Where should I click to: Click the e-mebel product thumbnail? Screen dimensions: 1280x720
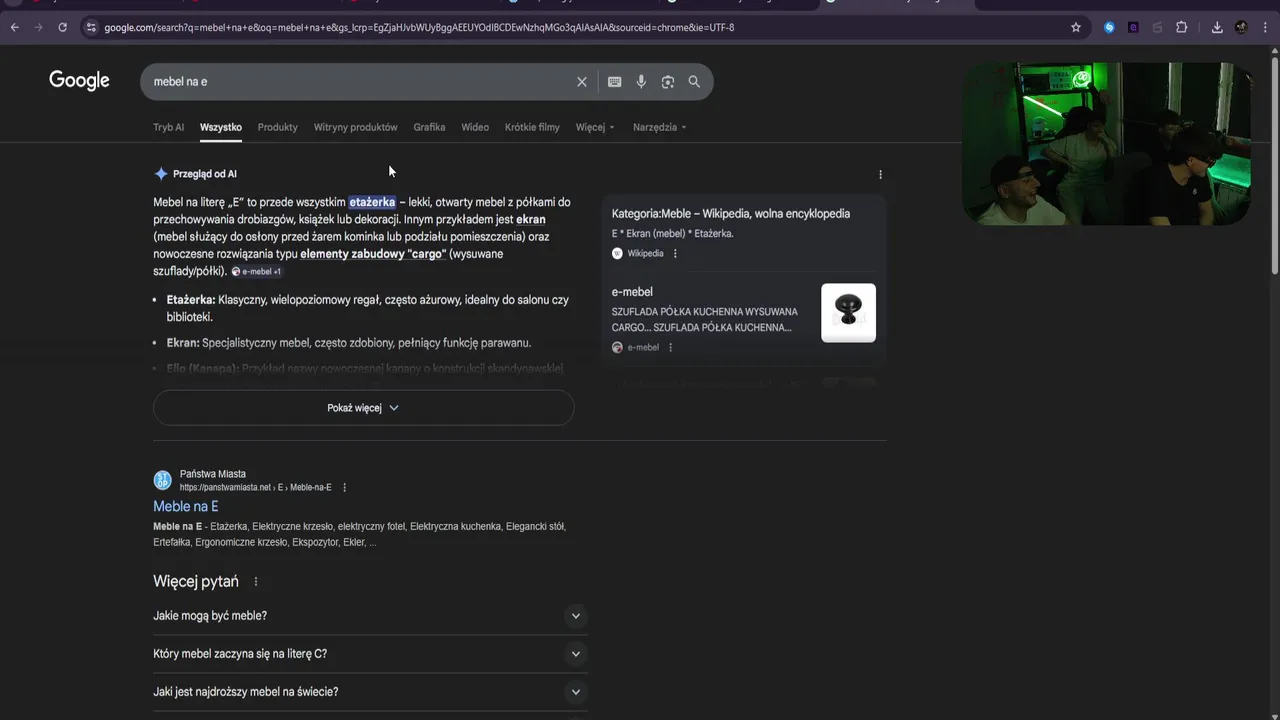click(848, 313)
